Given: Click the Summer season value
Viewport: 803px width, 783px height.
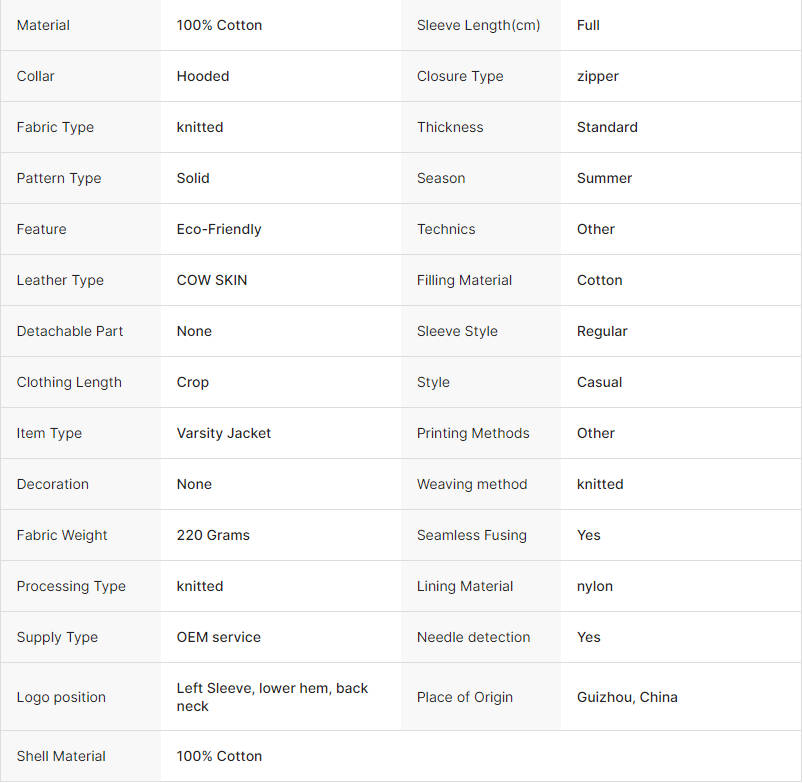Looking at the screenshot, I should point(604,178).
